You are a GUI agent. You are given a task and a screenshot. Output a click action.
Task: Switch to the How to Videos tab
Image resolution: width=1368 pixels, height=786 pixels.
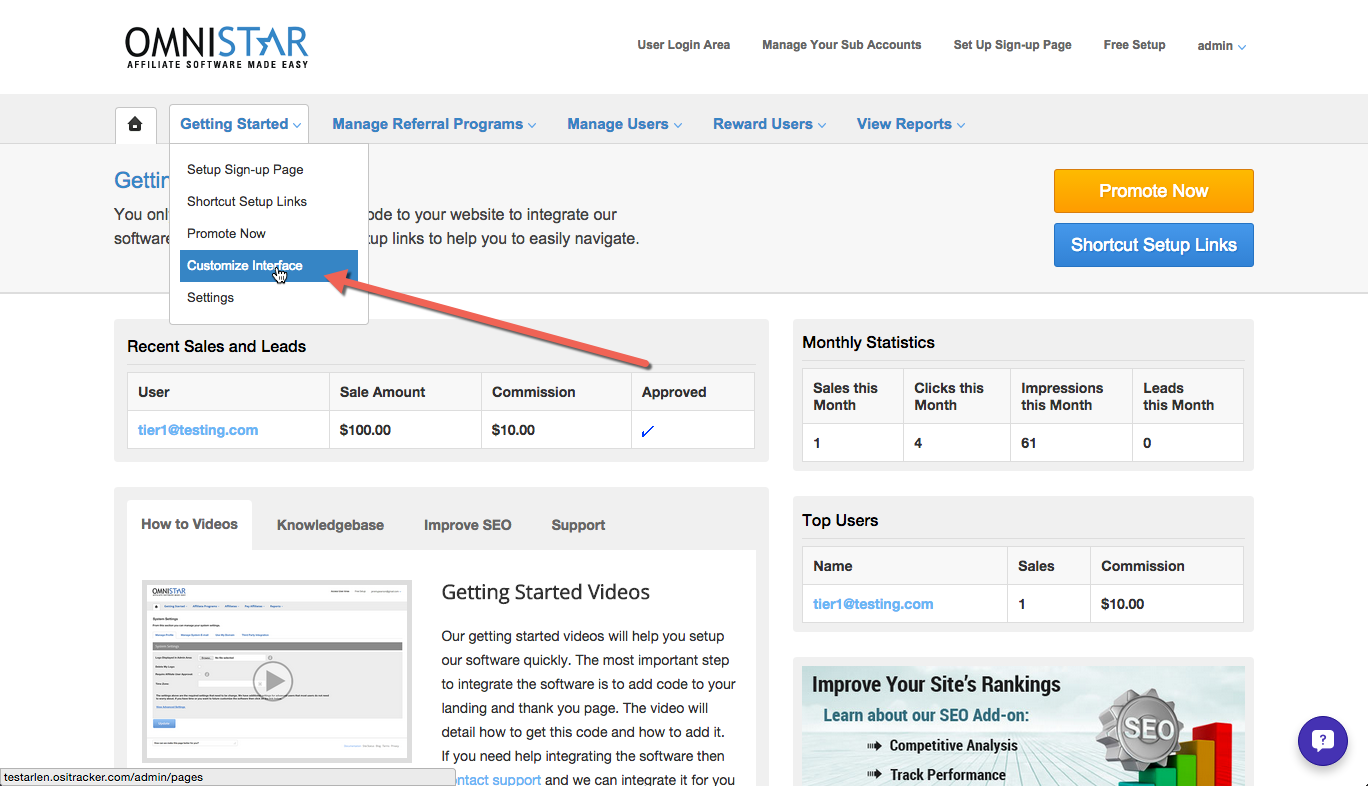(x=189, y=524)
